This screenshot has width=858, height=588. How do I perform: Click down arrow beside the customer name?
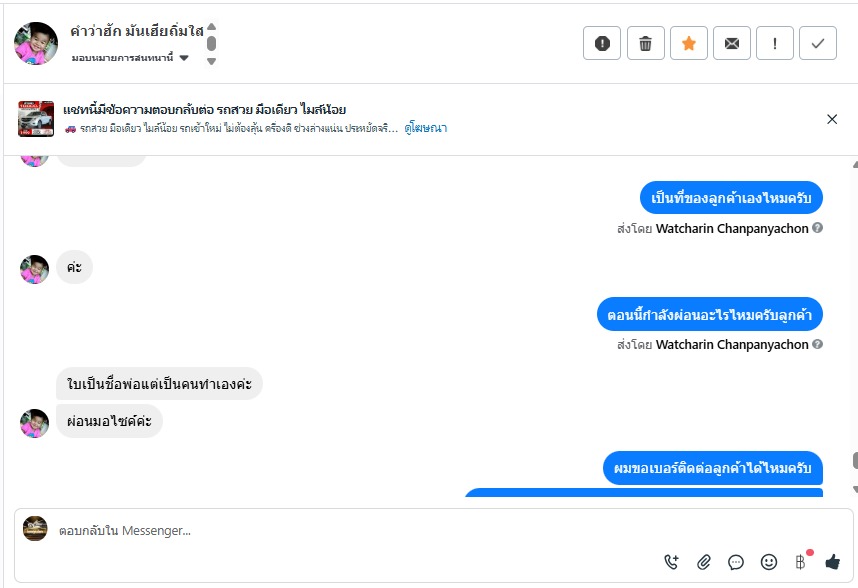(211, 61)
